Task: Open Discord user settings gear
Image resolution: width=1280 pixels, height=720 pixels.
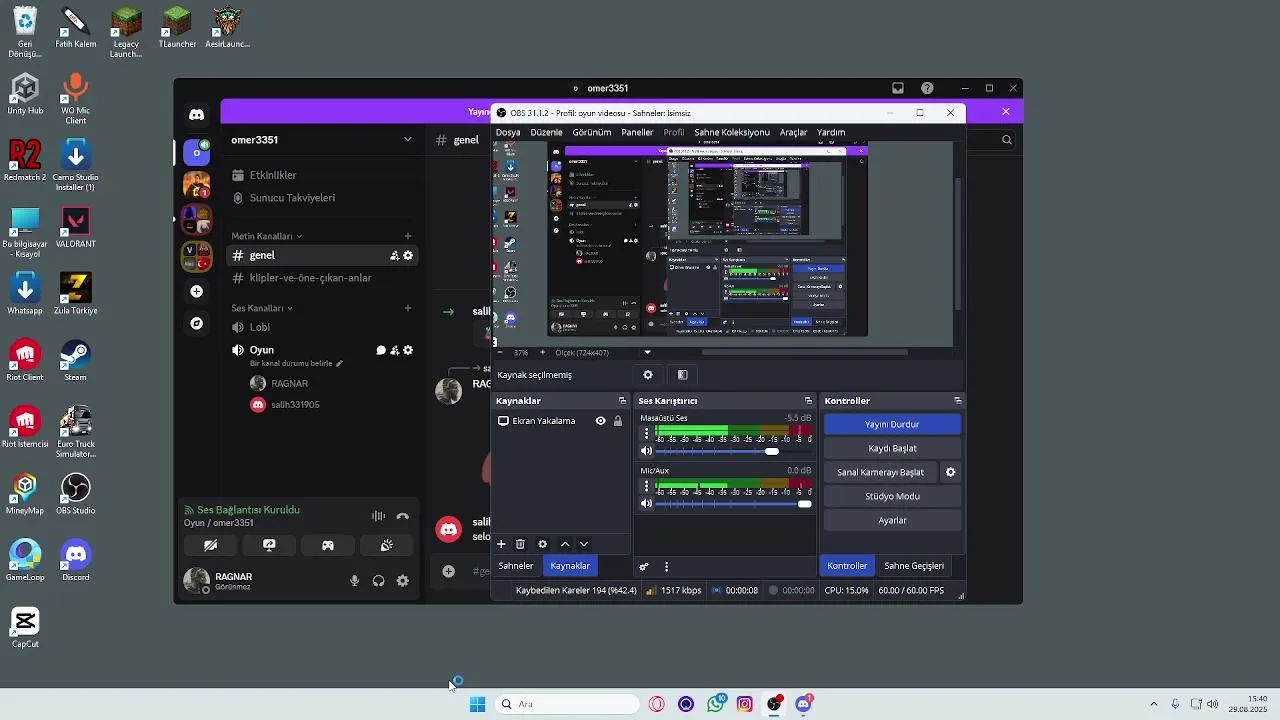Action: pyautogui.click(x=403, y=581)
